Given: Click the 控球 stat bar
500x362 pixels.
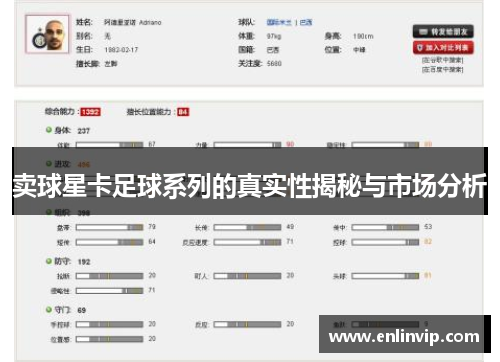Looking at the screenshot, I should pos(385,242).
